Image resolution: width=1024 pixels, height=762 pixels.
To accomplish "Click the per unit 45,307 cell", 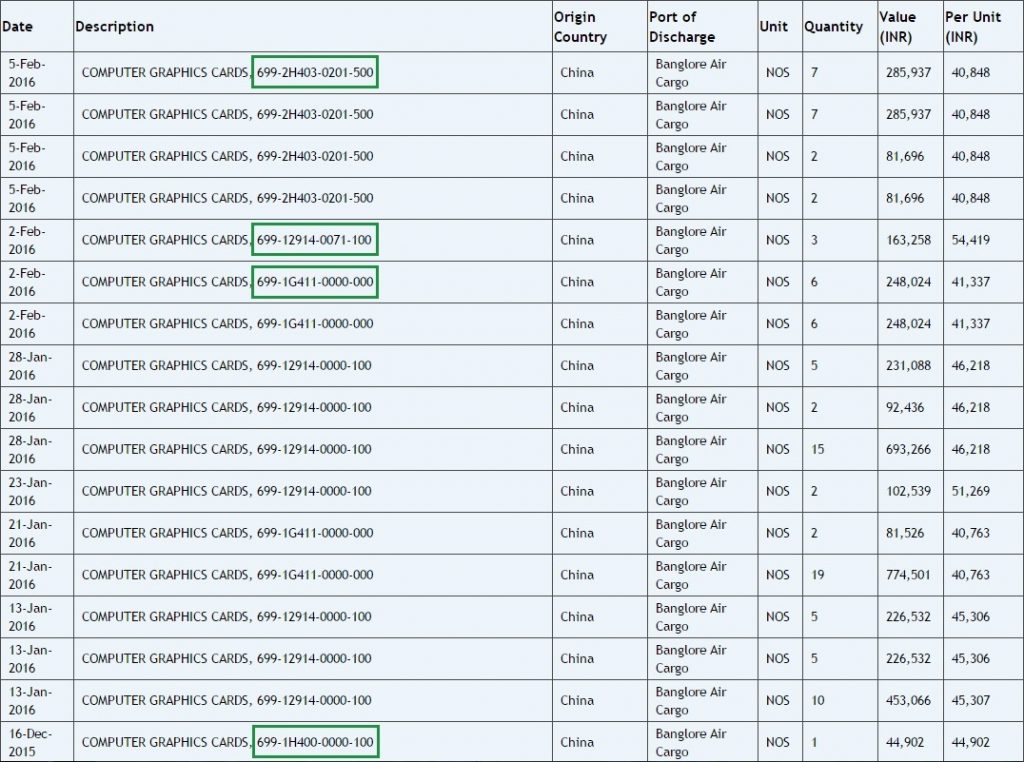I will point(970,700).
